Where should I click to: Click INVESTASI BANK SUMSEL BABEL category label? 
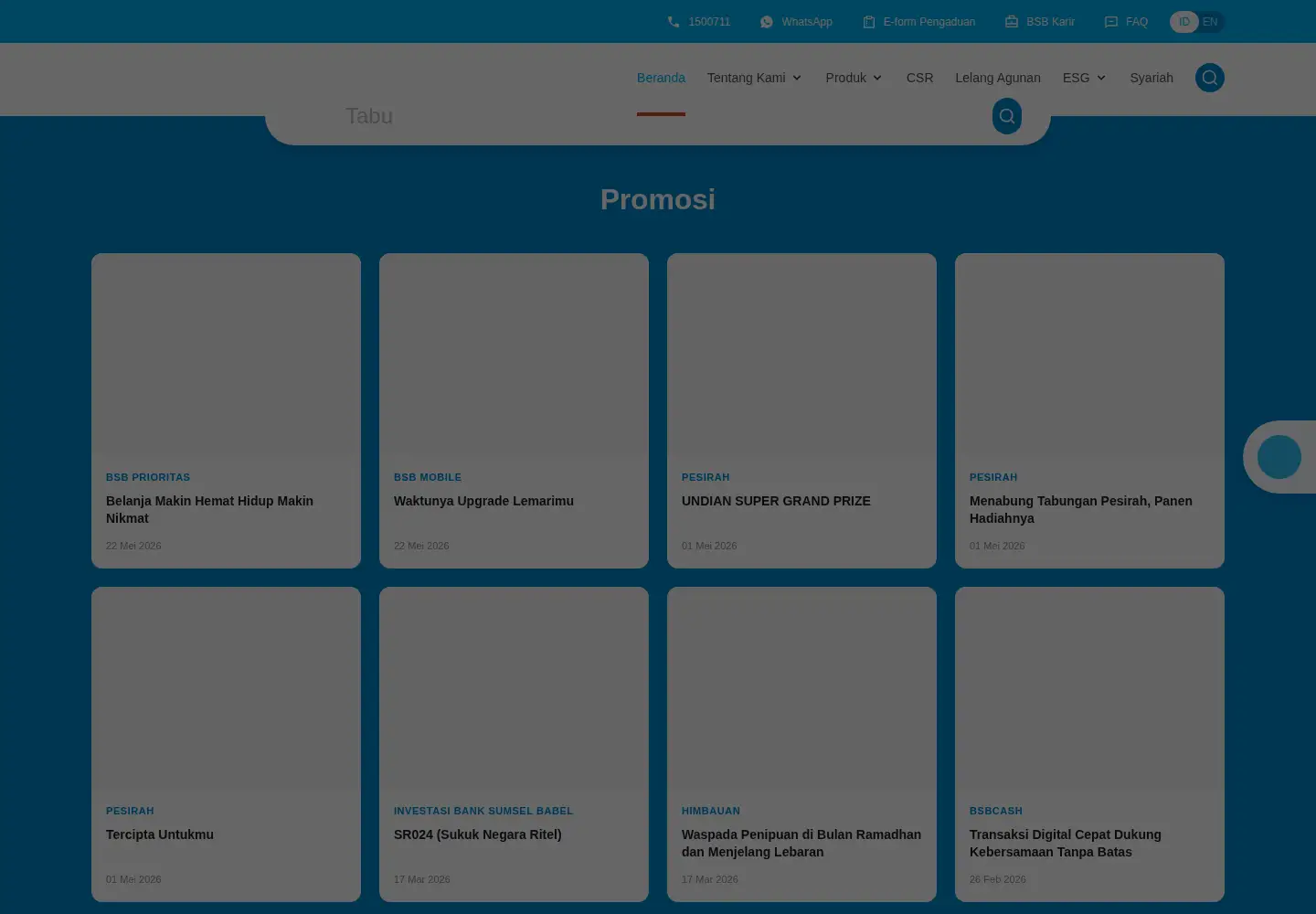[x=483, y=811]
